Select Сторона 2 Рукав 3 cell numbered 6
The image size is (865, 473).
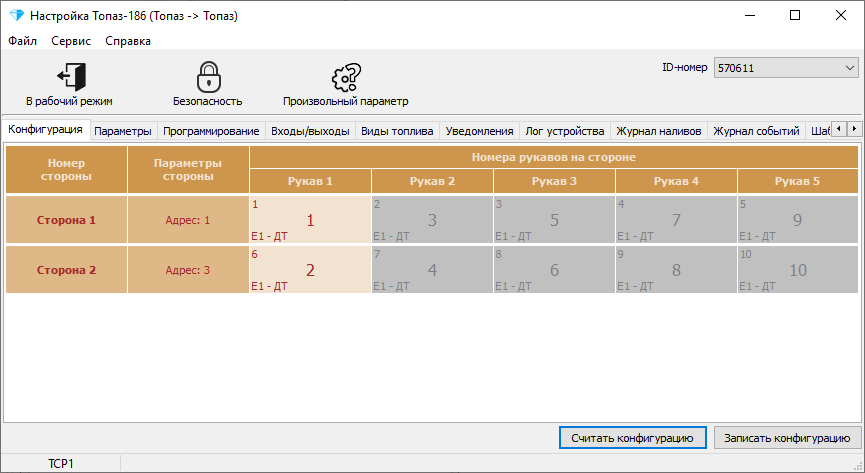pos(554,270)
